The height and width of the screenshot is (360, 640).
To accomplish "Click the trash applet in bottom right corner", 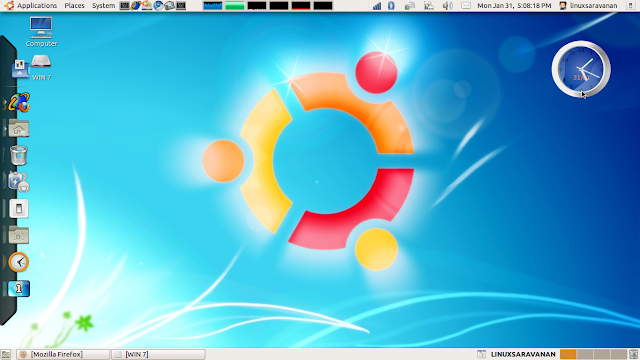I will click(633, 354).
